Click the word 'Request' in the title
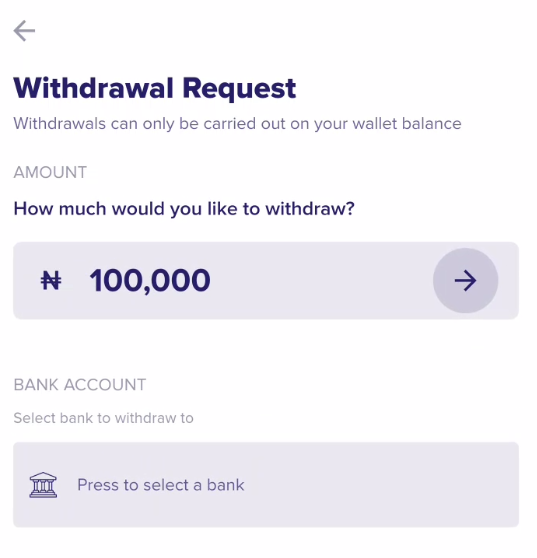The image size is (537, 558). click(239, 89)
